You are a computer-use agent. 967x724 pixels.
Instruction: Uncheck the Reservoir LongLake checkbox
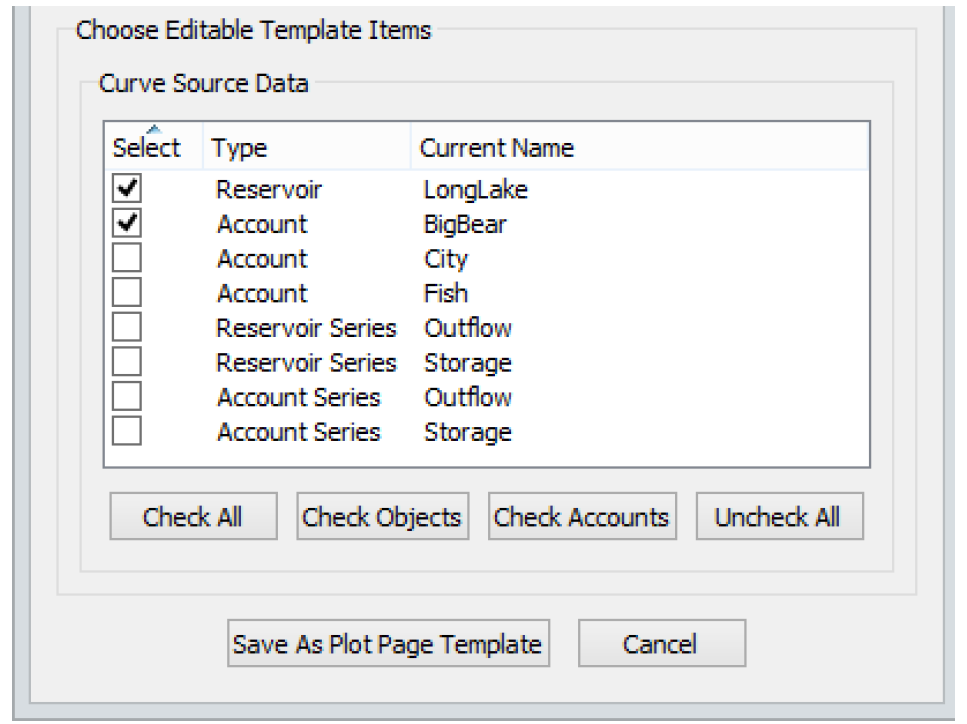[x=127, y=190]
